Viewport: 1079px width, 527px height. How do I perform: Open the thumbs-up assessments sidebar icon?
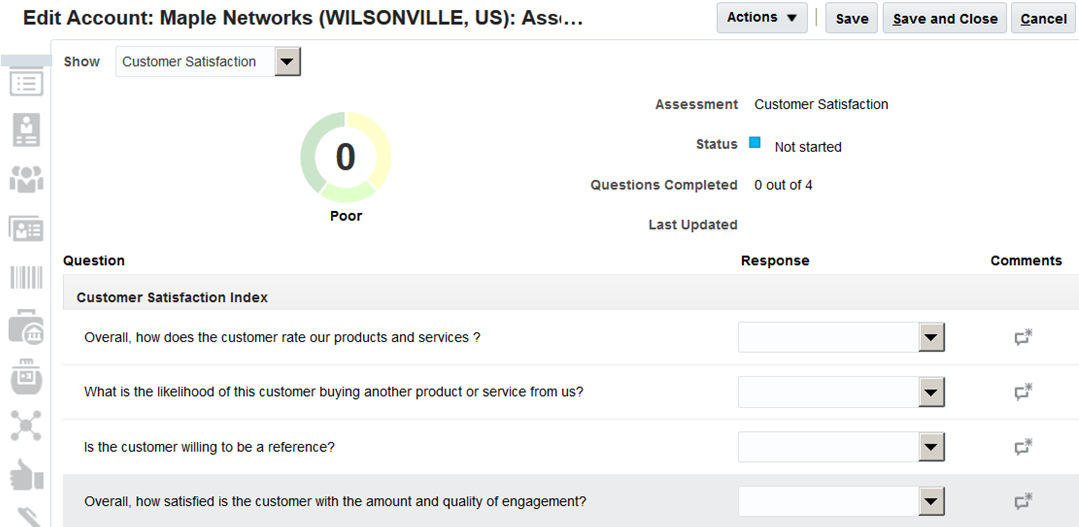coord(26,476)
